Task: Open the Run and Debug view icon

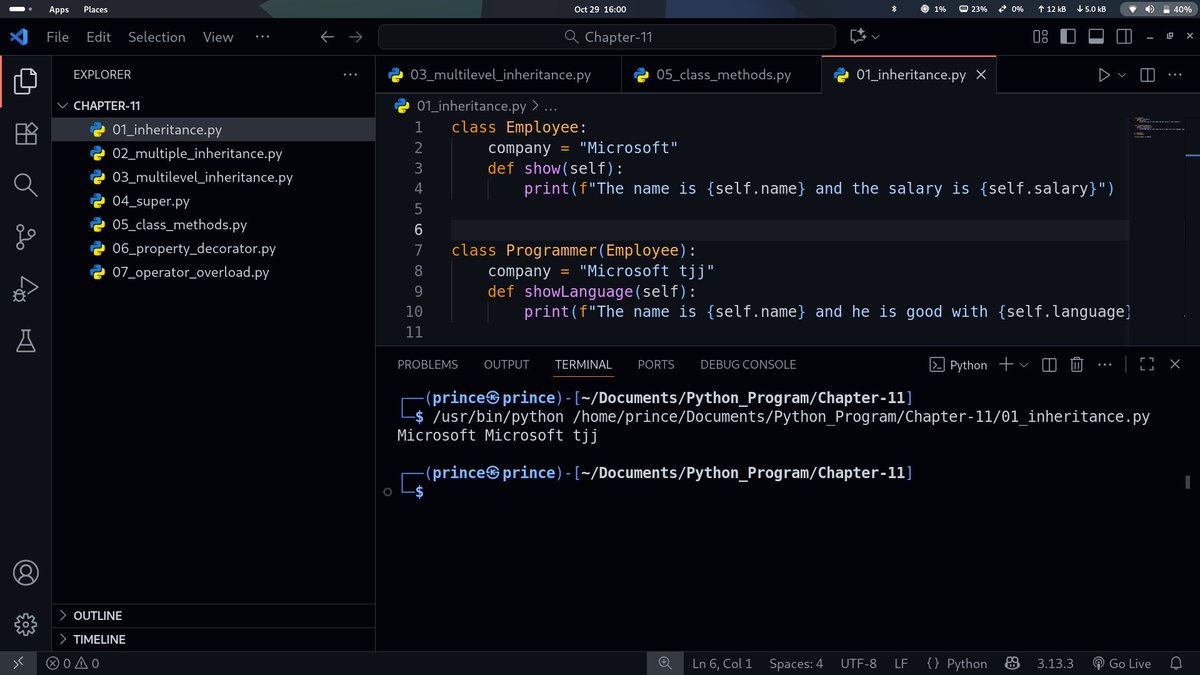Action: click(26, 289)
